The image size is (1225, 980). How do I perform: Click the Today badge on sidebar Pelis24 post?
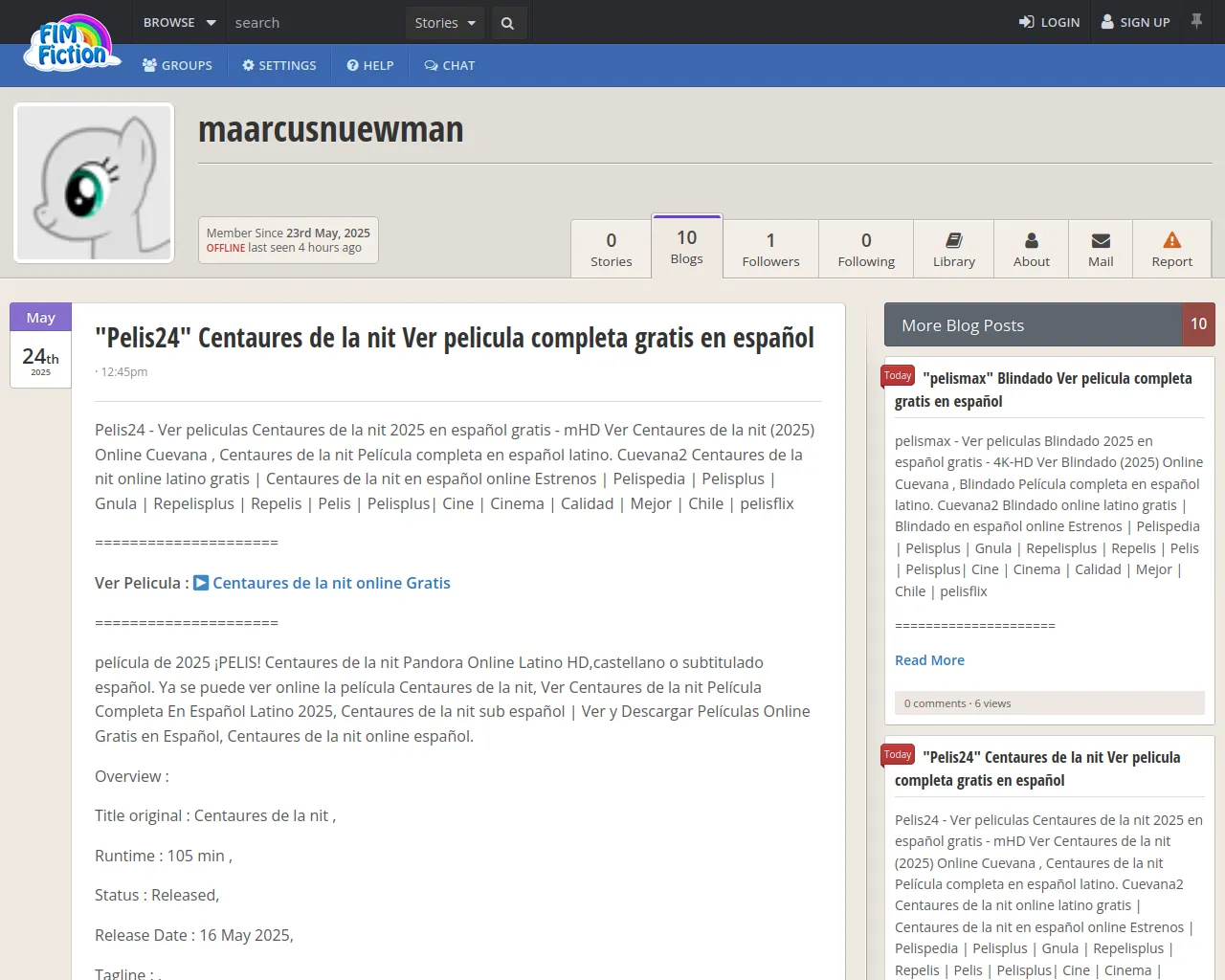coord(898,755)
